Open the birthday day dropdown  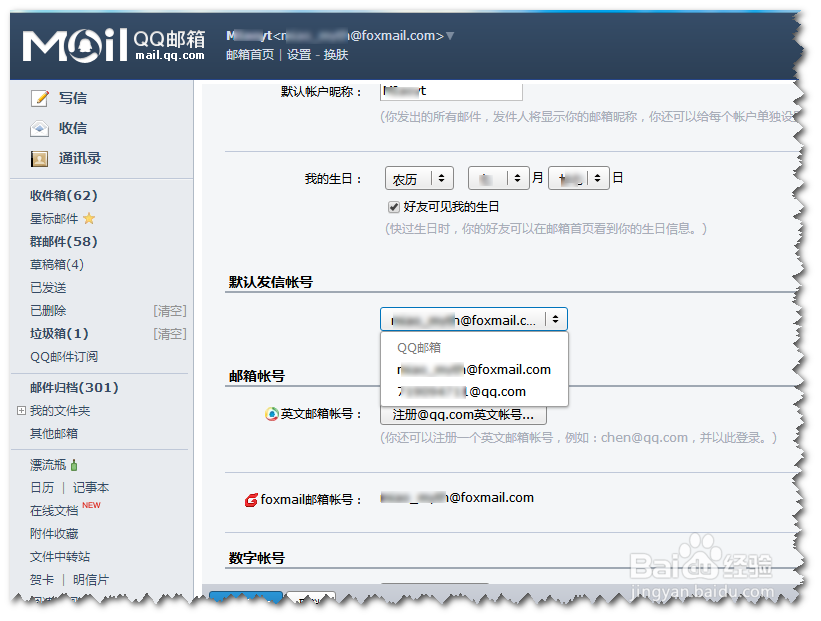click(x=579, y=179)
